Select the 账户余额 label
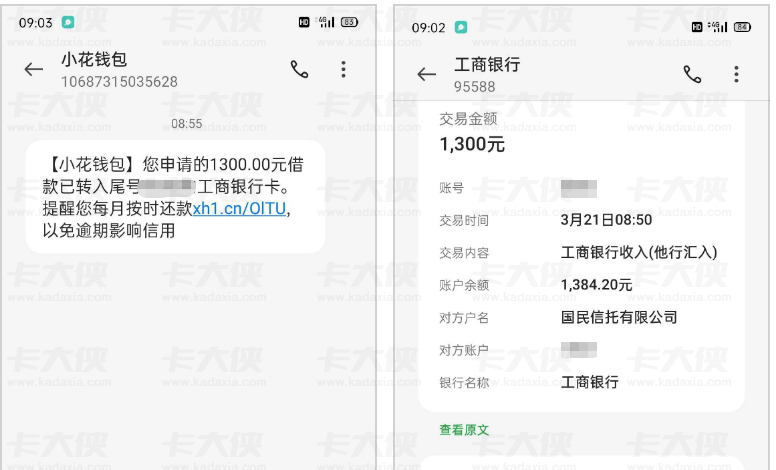Viewport: 776px width, 470px height. pyautogui.click(x=464, y=285)
